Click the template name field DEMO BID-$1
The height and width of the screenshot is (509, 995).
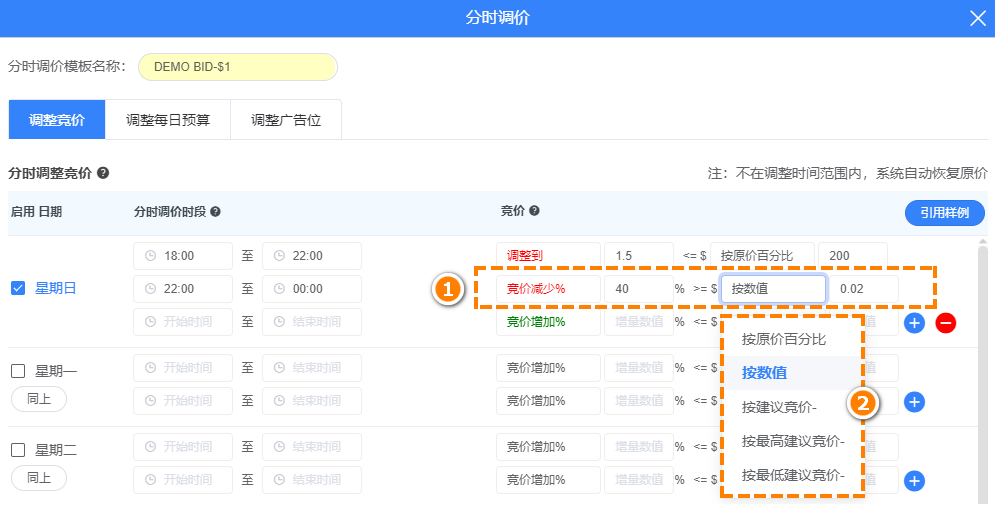[238, 67]
